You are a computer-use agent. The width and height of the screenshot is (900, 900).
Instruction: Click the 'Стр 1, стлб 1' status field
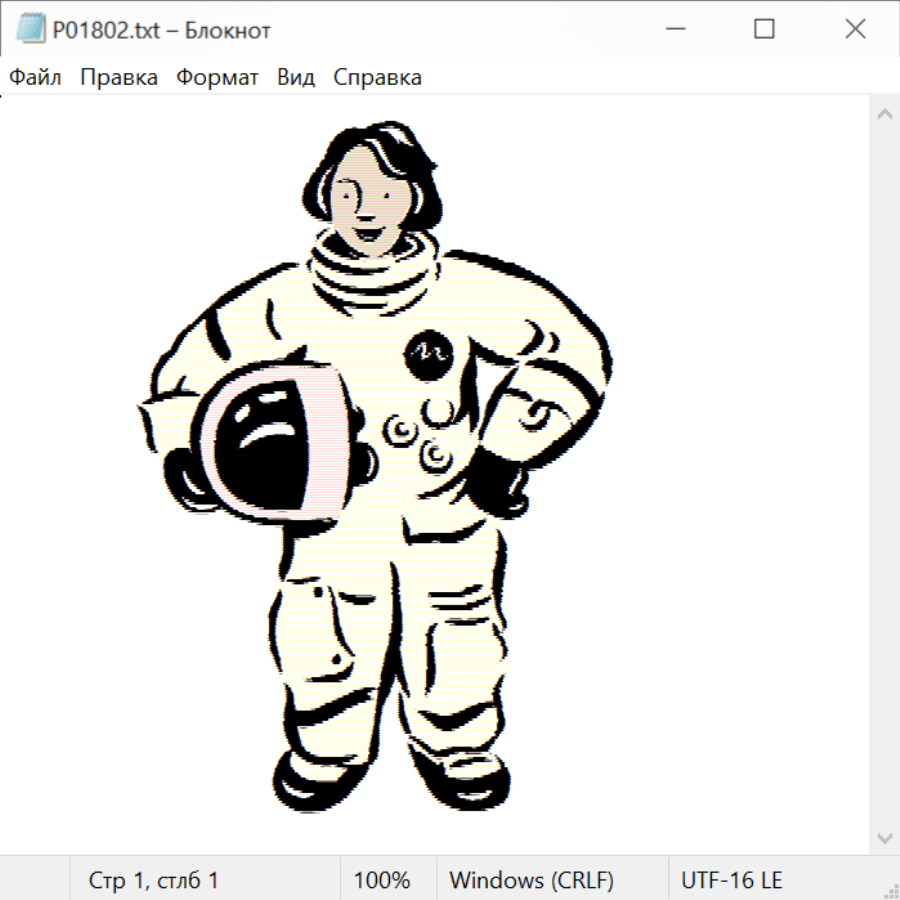pyautogui.click(x=154, y=881)
